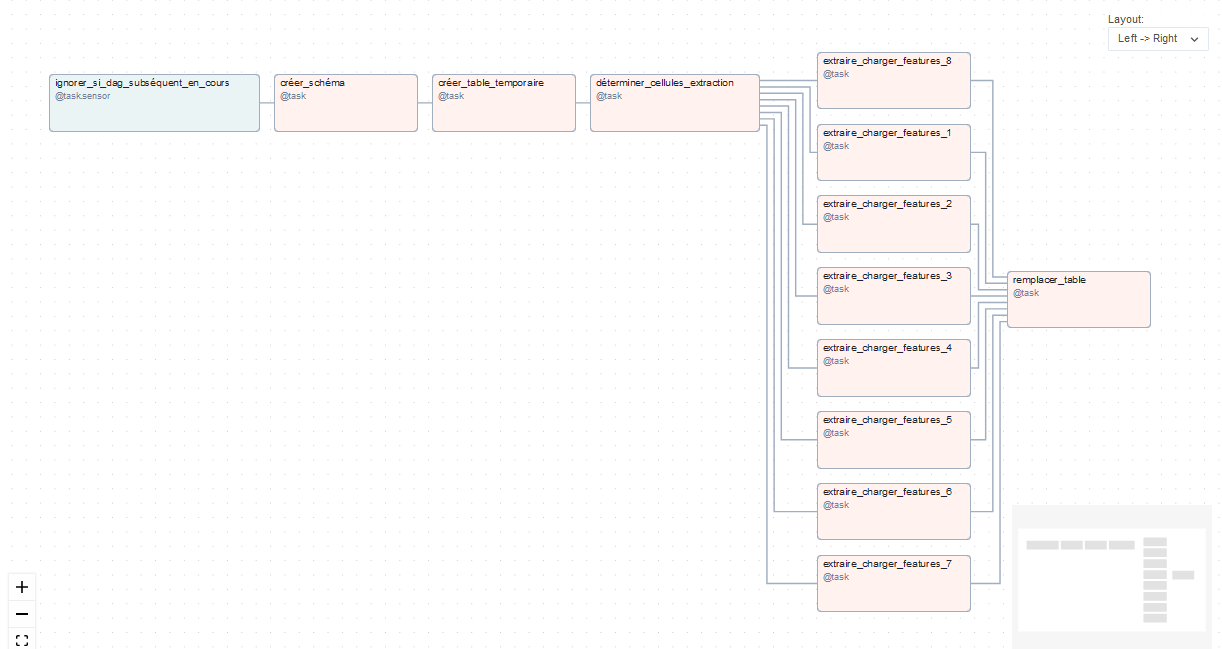1222x649 pixels.
Task: Select the ignorer_si_dag_subséquent_en_cours sensor node
Action: [155, 103]
